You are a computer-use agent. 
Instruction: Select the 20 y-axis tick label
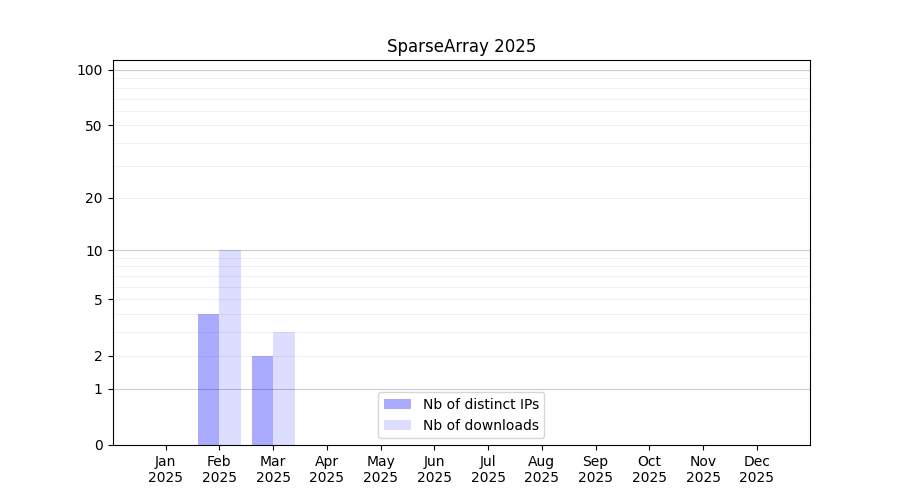[94, 198]
